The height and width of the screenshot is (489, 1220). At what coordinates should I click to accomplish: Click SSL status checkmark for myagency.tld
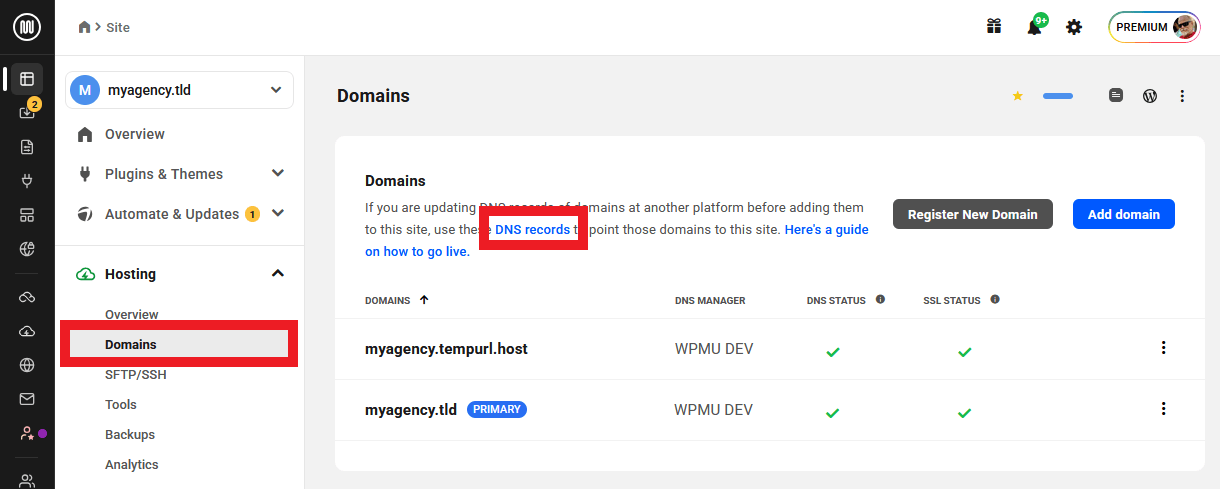point(965,412)
